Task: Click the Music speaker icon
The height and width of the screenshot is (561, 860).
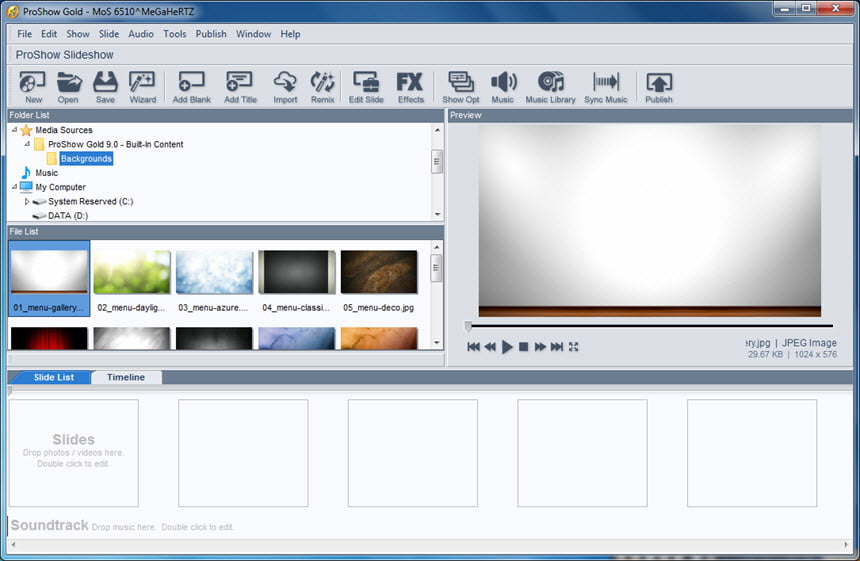Action: coord(503,87)
